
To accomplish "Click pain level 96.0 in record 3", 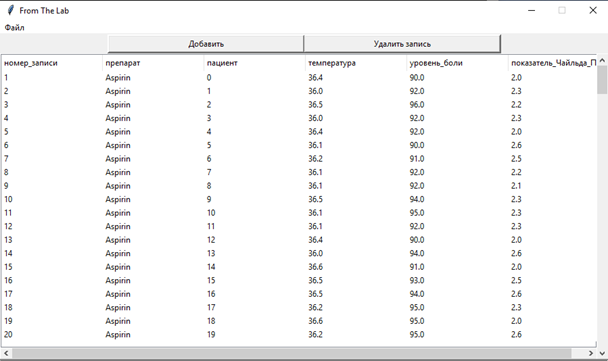I will [417, 105].
